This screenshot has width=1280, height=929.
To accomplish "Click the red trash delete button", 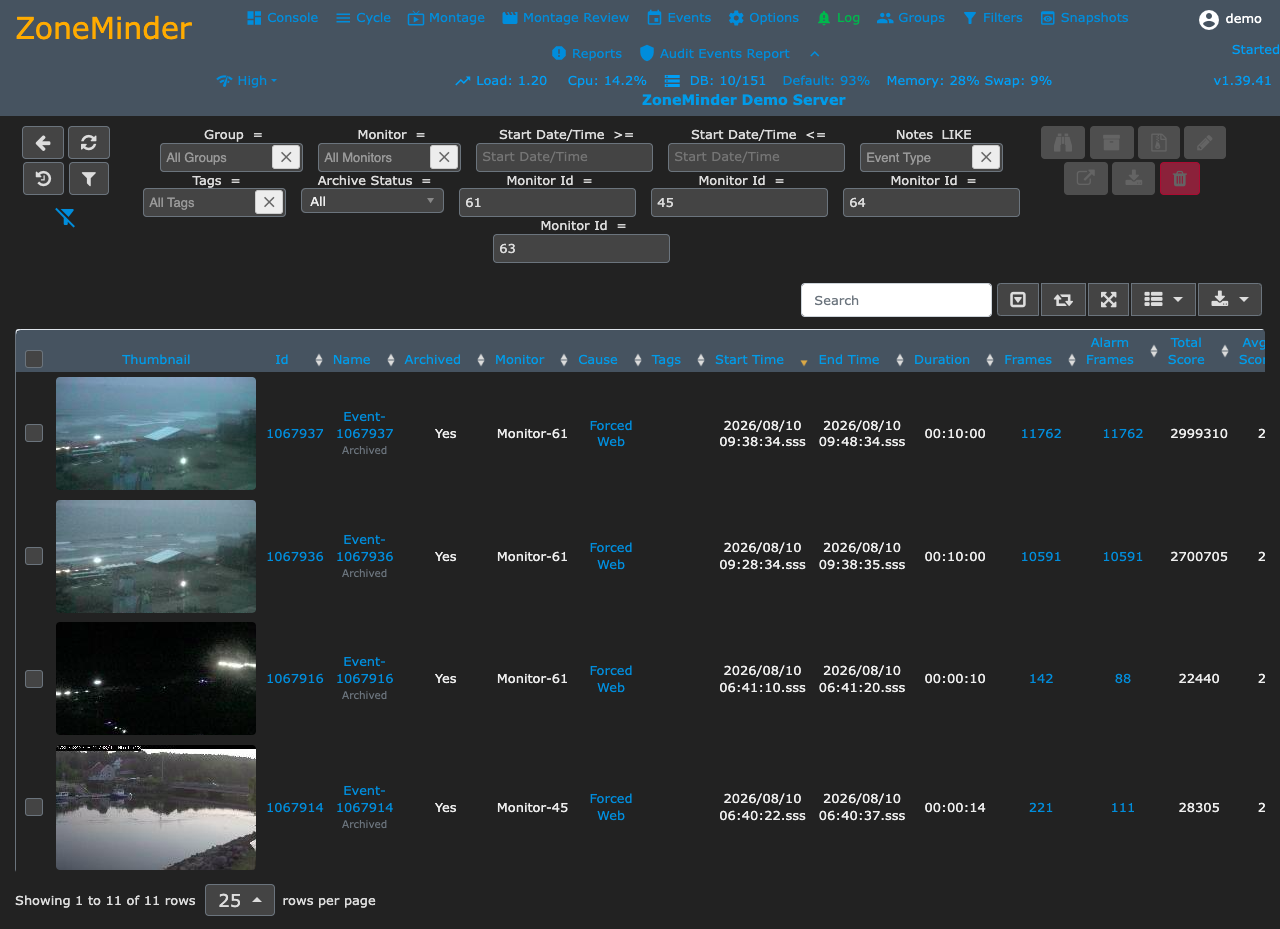I will click(1180, 179).
